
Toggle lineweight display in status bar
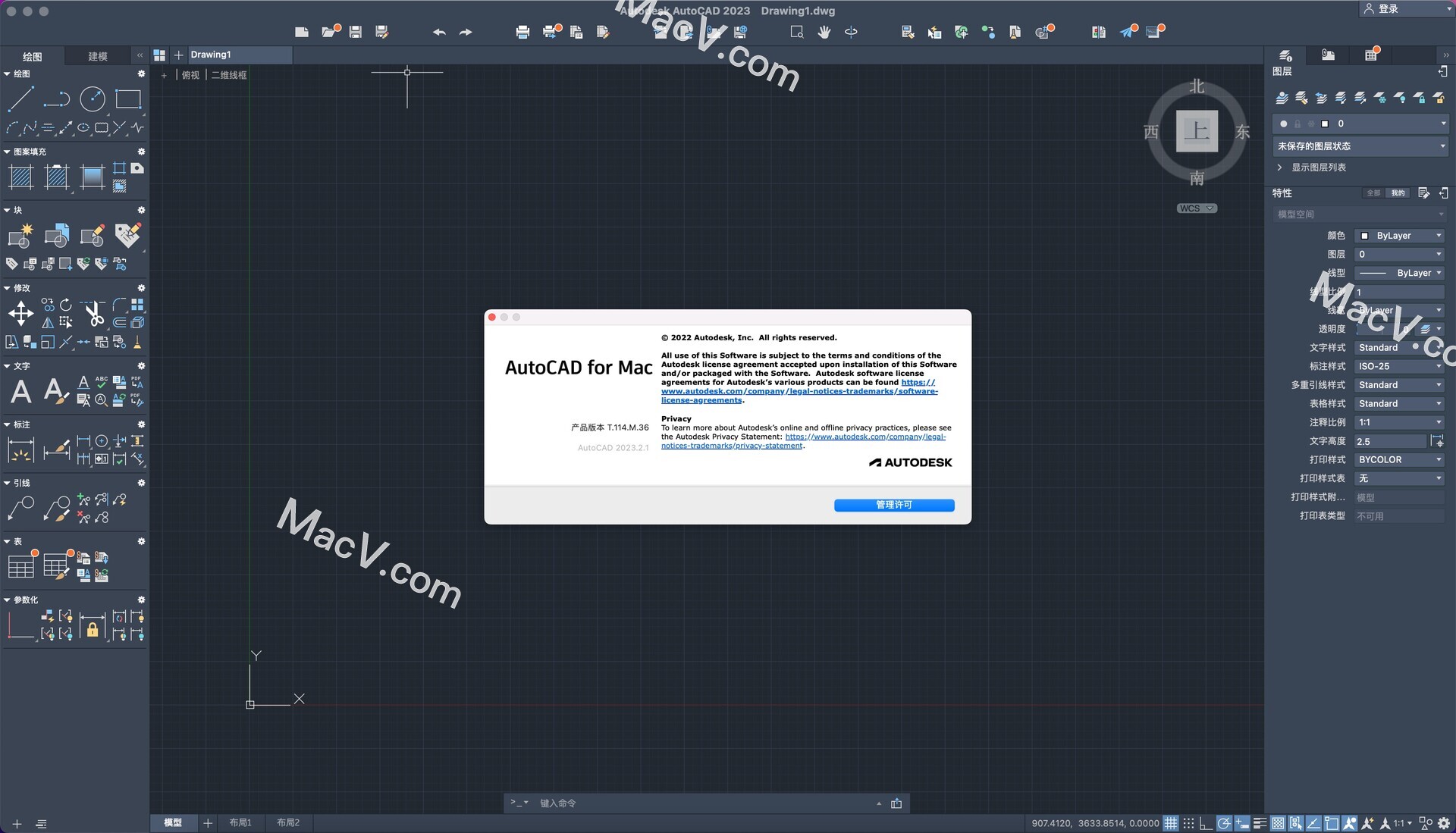[x=1260, y=823]
